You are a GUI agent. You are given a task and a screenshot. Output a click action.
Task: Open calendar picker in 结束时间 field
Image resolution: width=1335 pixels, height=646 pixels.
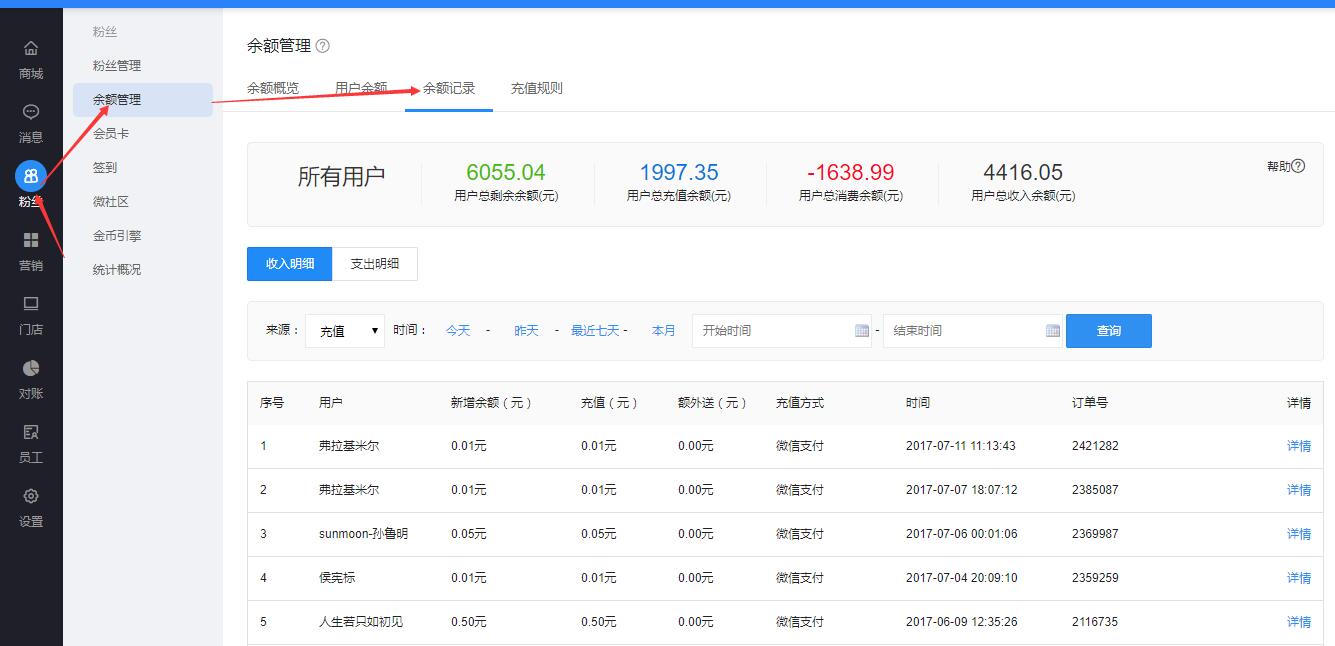point(1052,331)
